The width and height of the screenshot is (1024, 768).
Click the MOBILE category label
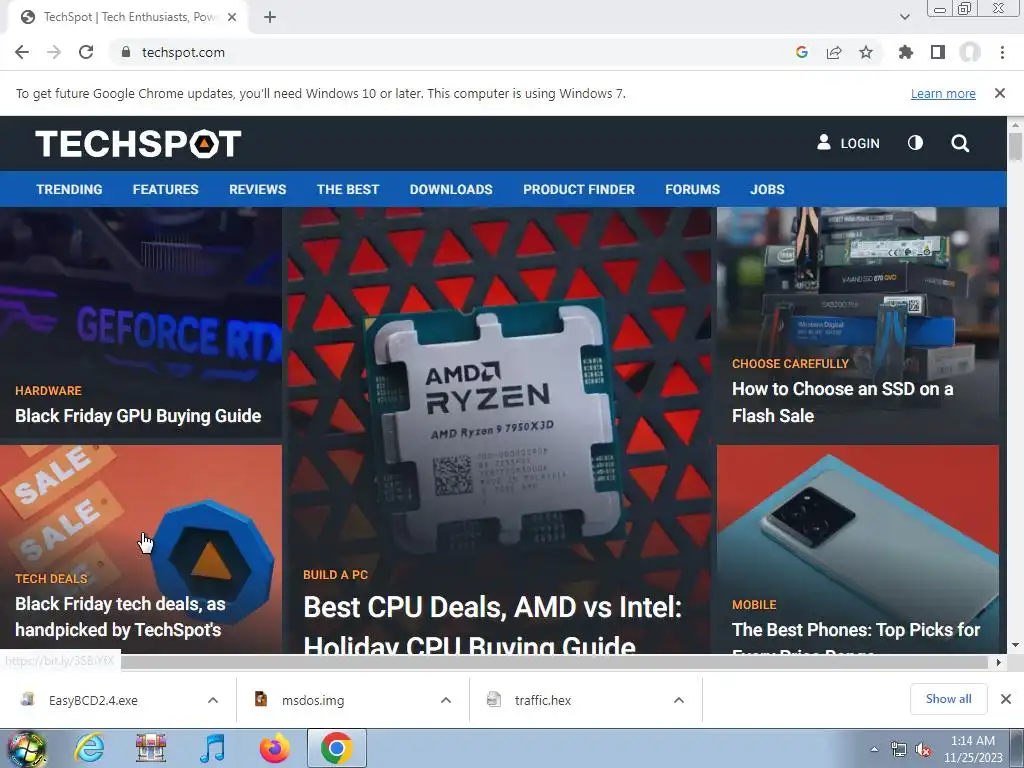point(754,605)
